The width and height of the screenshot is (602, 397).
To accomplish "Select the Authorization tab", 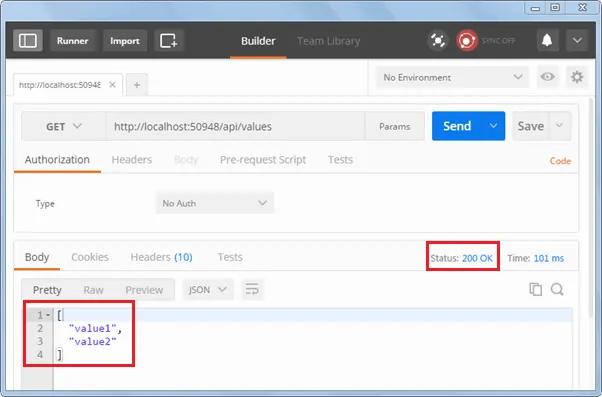I will pos(57,160).
